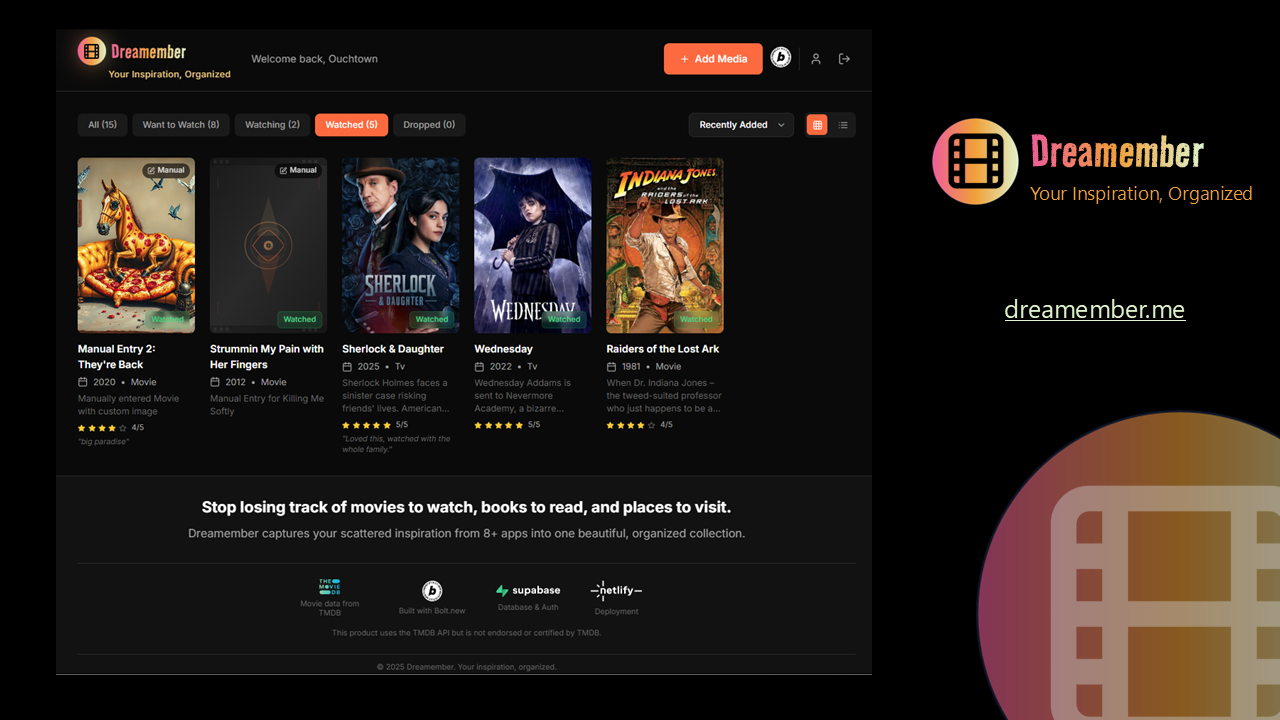This screenshot has height=720, width=1280.
Task: Click the Welcome back, Ouchtown text
Action: (x=315, y=59)
